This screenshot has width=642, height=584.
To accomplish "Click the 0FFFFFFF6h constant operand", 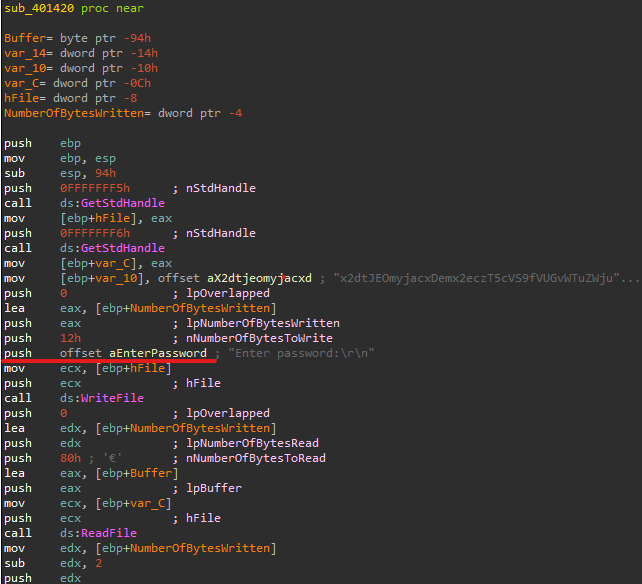I will [95, 233].
